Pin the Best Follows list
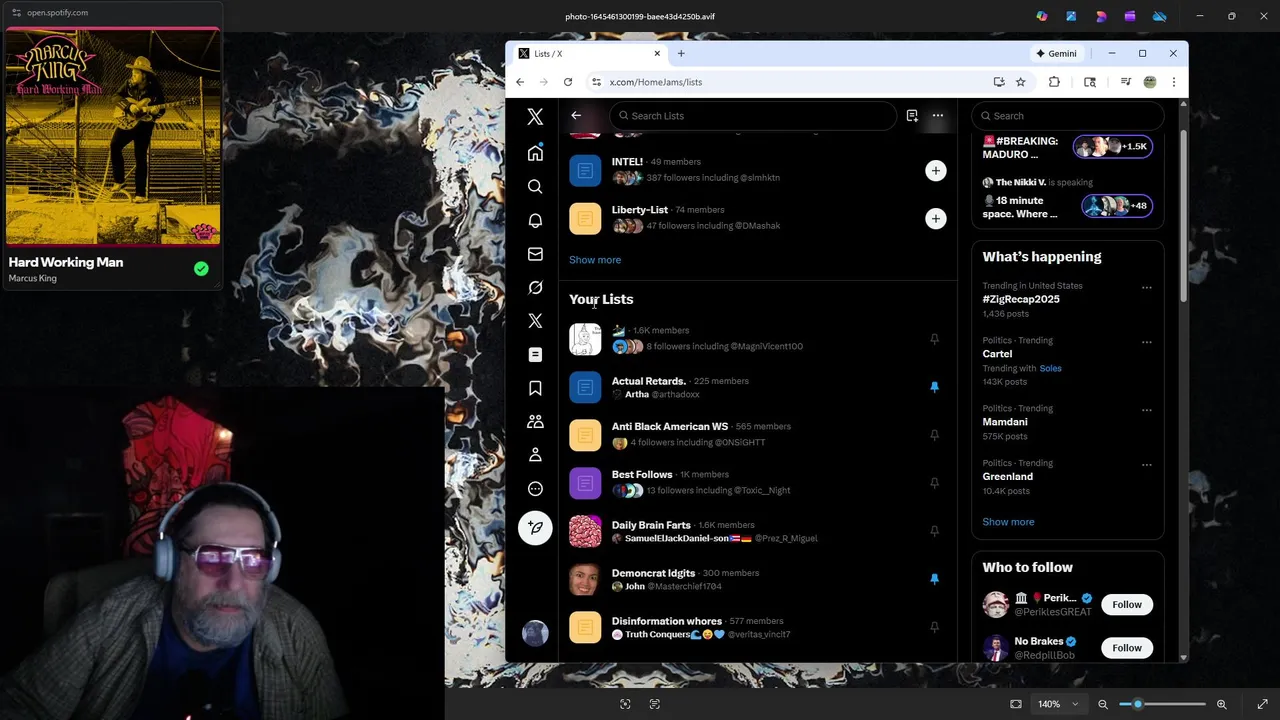The width and height of the screenshot is (1280, 720). pyautogui.click(x=934, y=483)
